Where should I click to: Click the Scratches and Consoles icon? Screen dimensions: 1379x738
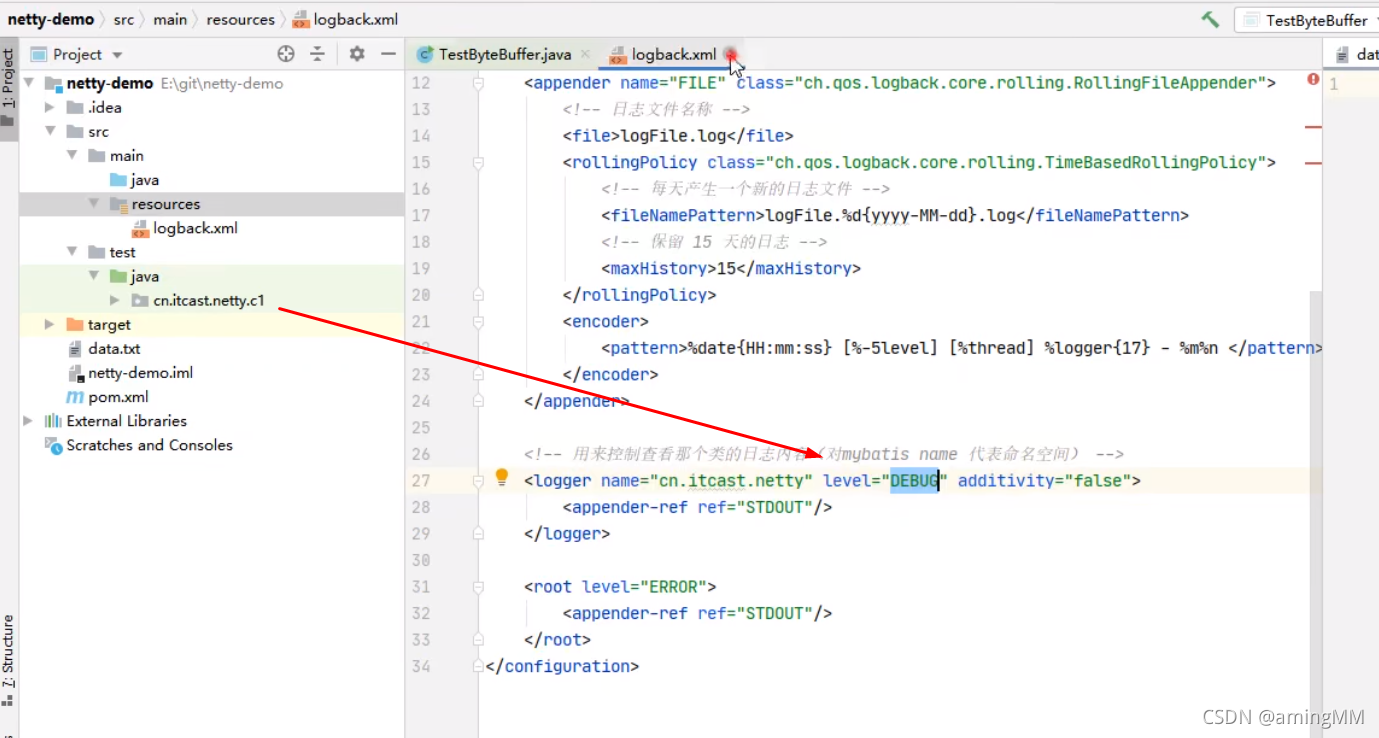[x=53, y=445]
